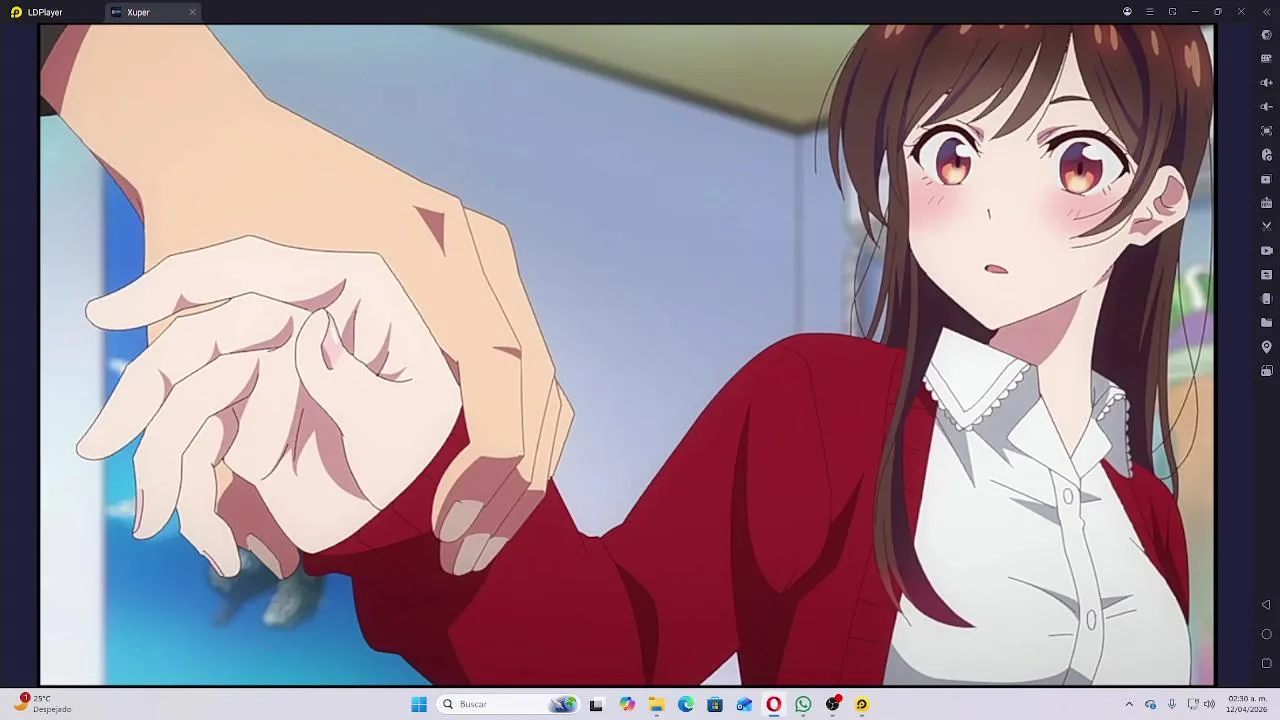The width and height of the screenshot is (1280, 720).
Task: Open network status tray icon
Action: [x=1193, y=704]
